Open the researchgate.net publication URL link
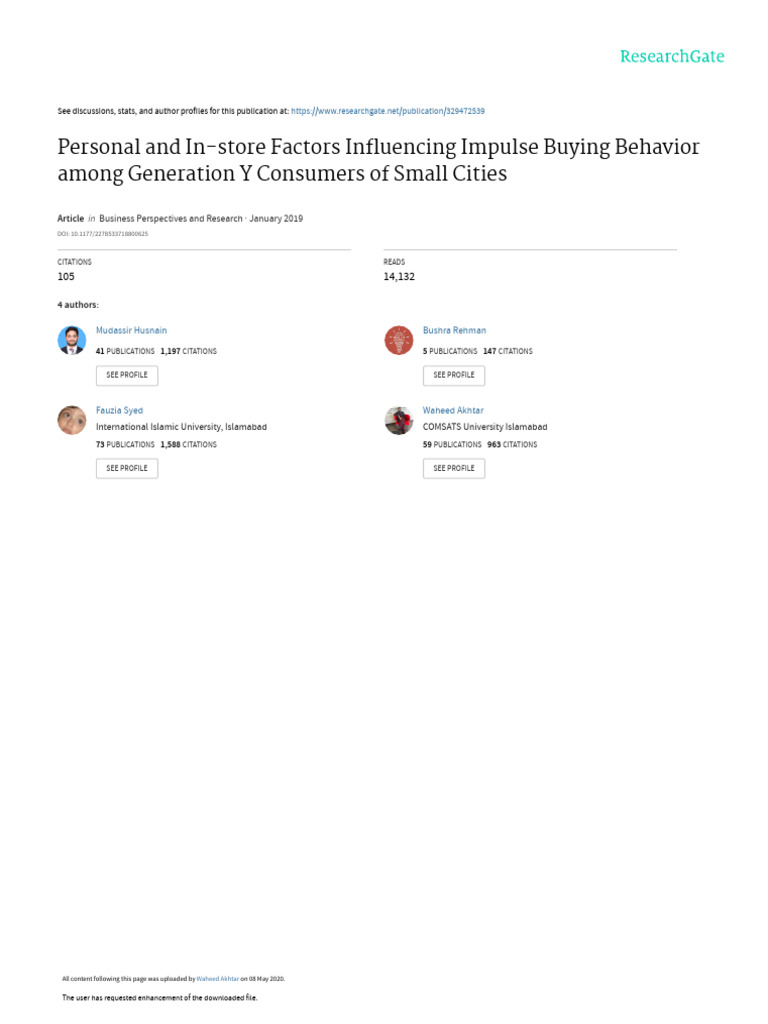Image resolution: width=768 pixels, height=1024 pixels. 388,111
